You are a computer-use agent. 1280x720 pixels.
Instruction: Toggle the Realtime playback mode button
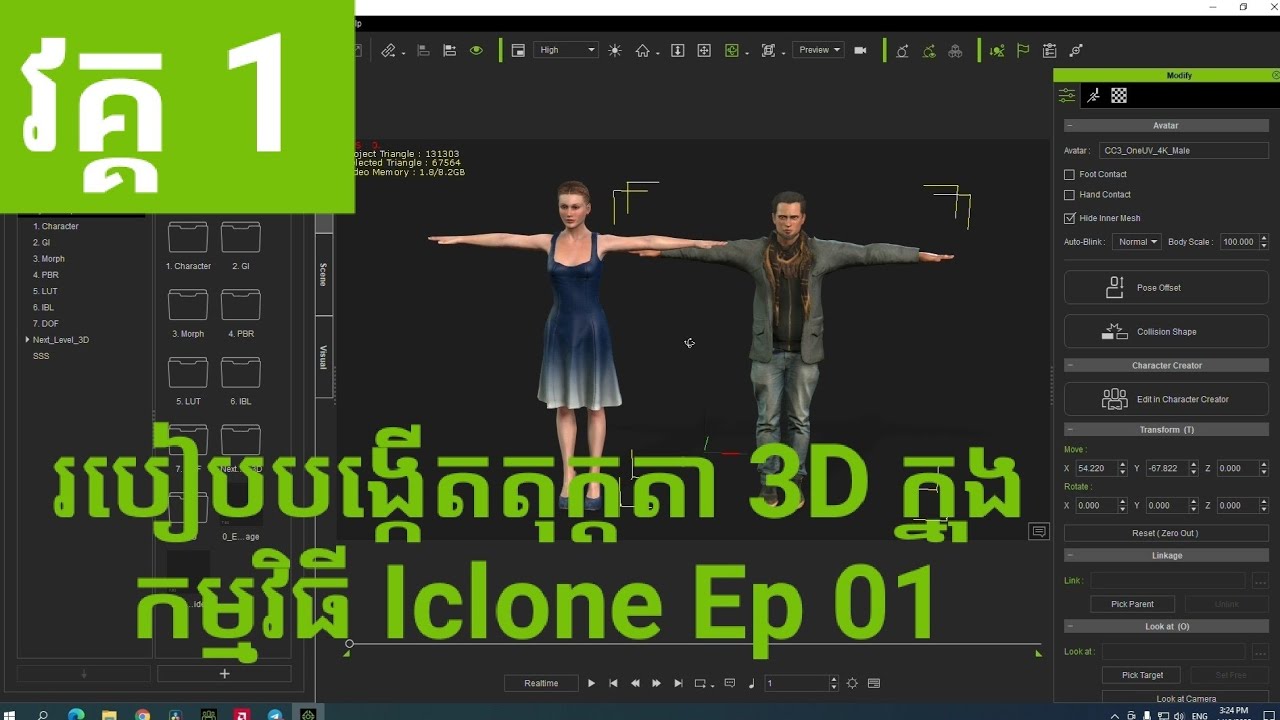coord(541,683)
